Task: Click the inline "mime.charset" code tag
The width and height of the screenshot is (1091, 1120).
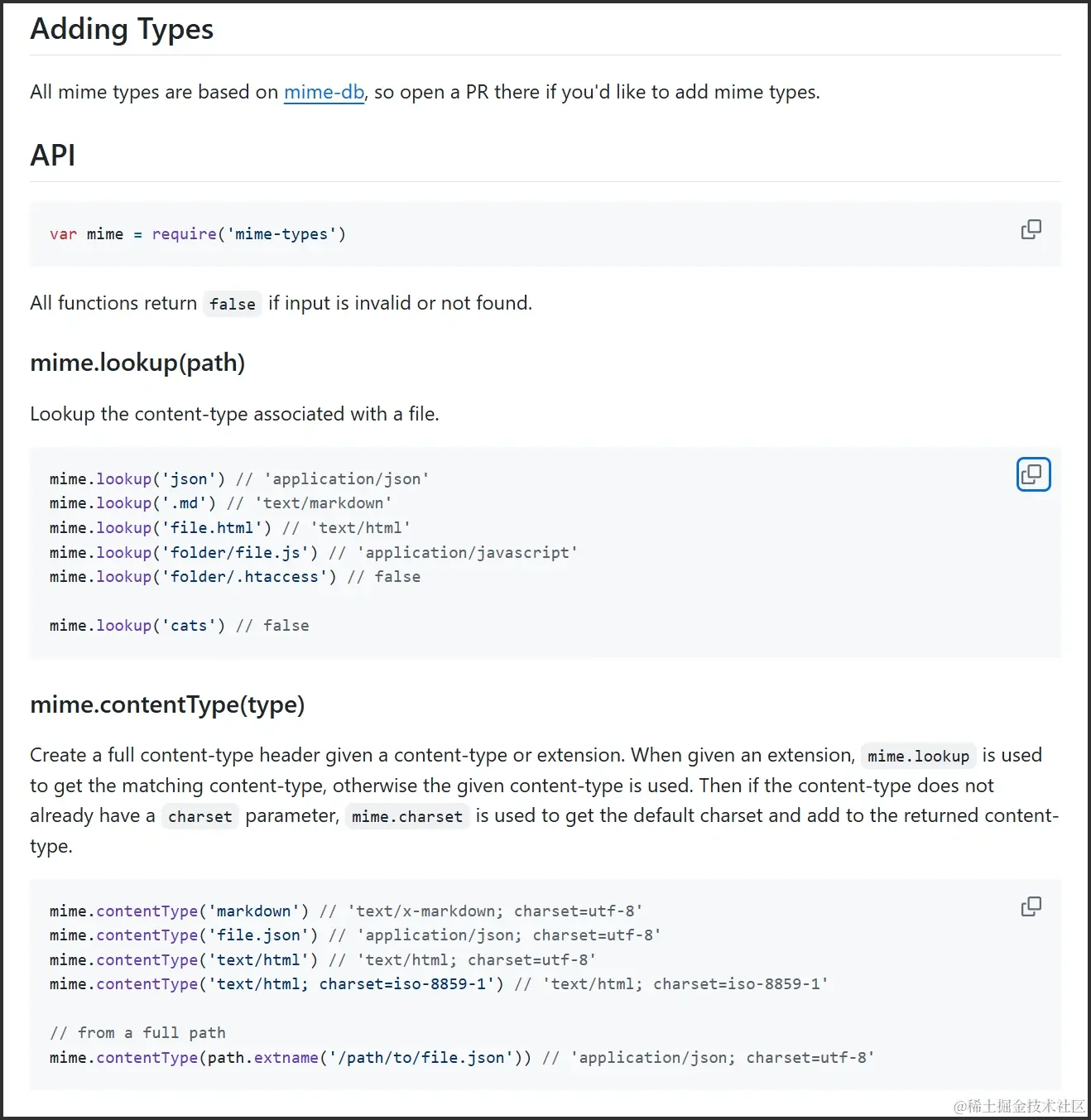Action: pos(406,816)
